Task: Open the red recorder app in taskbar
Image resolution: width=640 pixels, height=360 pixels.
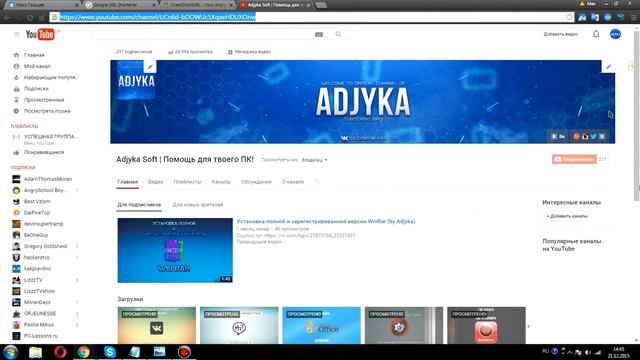Action: [184, 352]
